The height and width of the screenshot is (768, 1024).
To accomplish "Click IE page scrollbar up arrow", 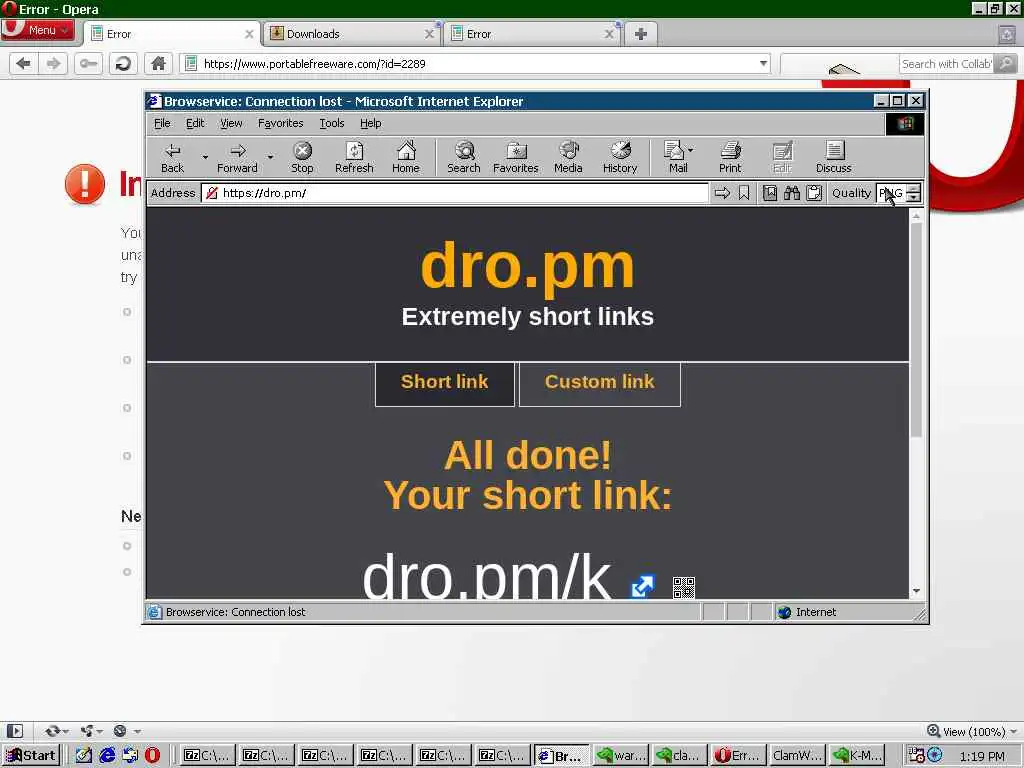I will click(916, 216).
